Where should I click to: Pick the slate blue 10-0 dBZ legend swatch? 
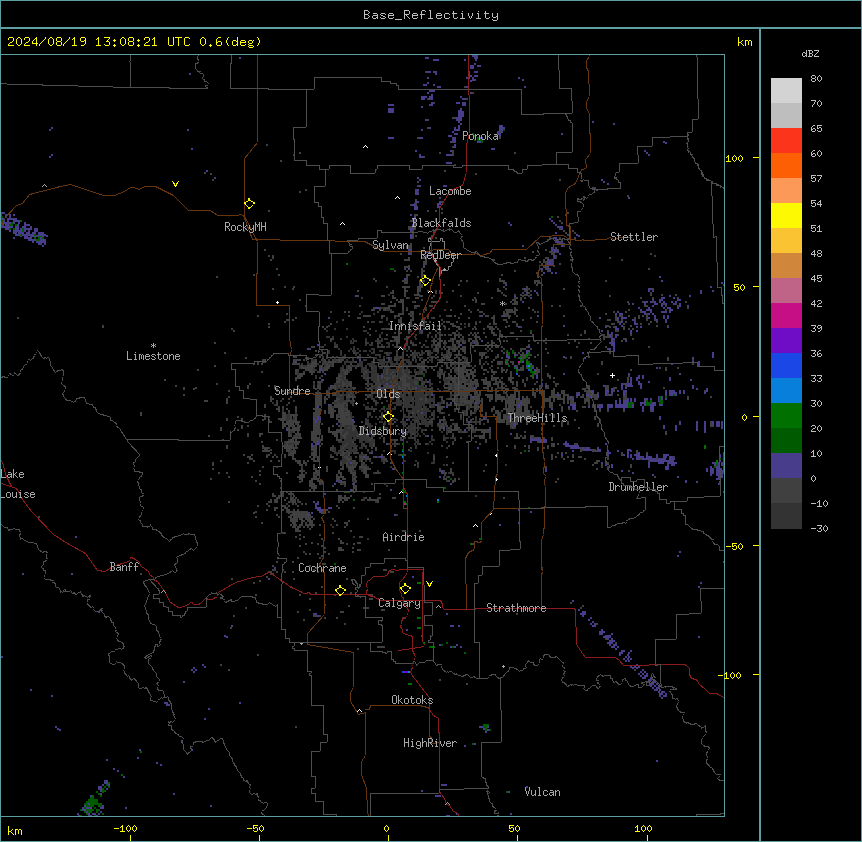tap(786, 466)
